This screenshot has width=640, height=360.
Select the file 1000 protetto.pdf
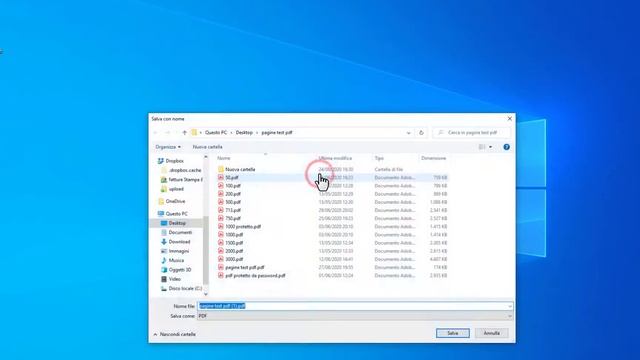pyautogui.click(x=243, y=227)
